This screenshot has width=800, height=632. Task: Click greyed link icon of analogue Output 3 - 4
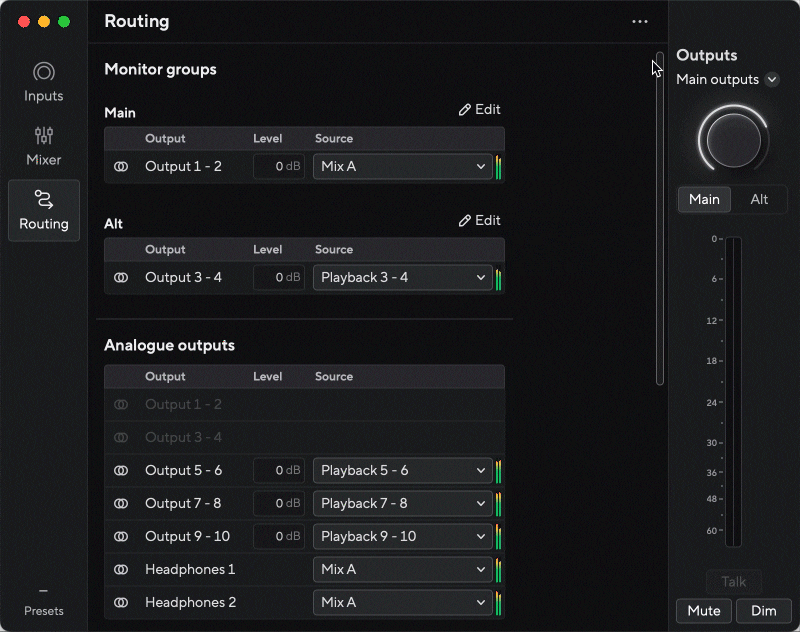click(121, 437)
